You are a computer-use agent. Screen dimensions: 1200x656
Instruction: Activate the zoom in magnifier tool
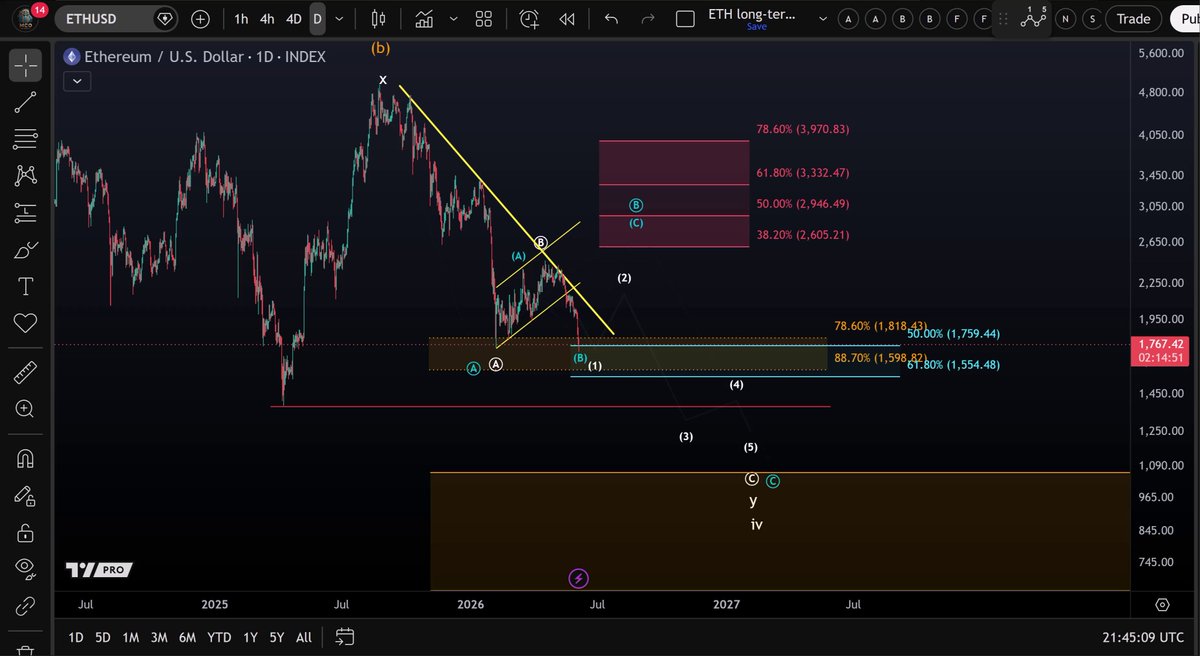pos(26,409)
